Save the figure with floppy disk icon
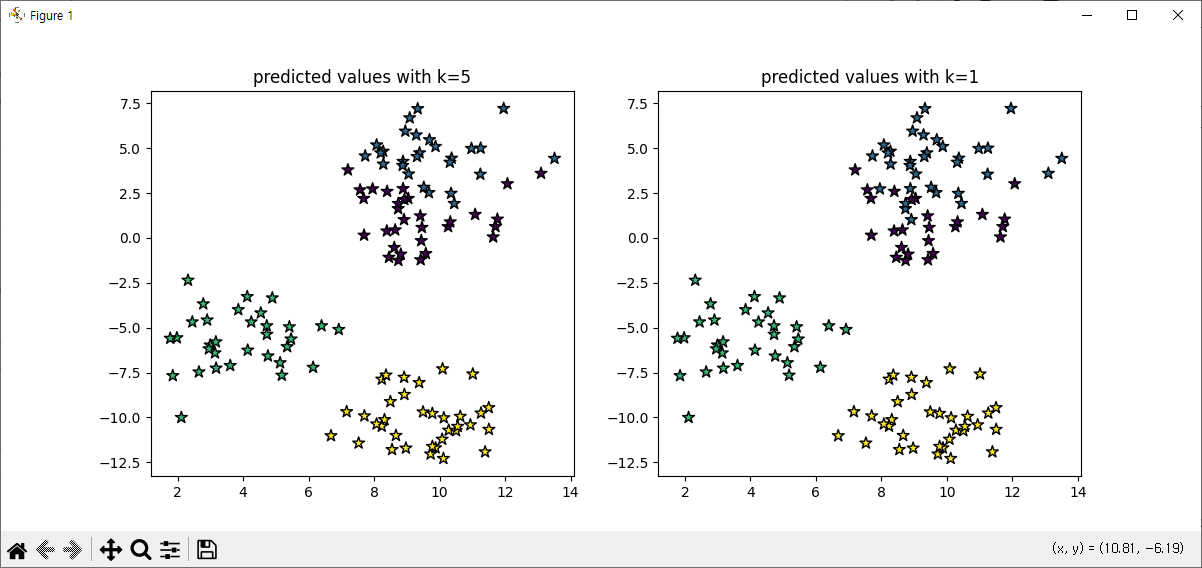This screenshot has width=1202, height=568. 207,549
